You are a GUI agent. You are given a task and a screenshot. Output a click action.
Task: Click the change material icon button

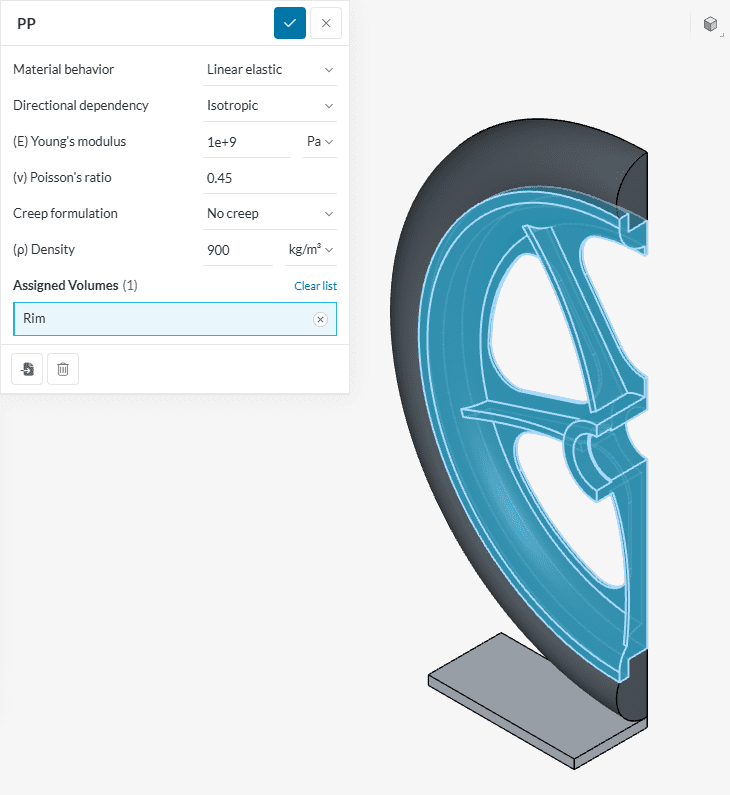pos(27,369)
